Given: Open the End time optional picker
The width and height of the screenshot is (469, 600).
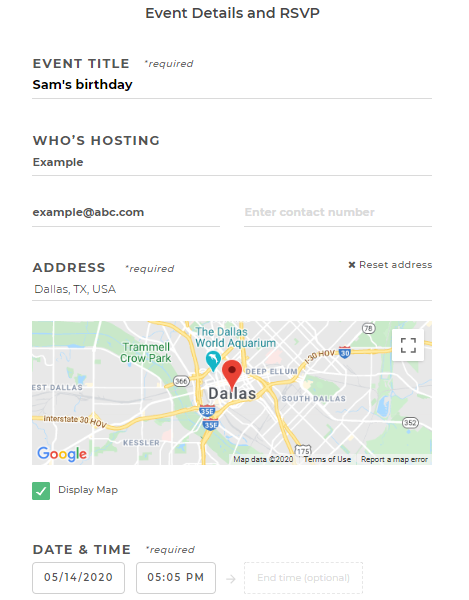Looking at the screenshot, I should coord(303,577).
